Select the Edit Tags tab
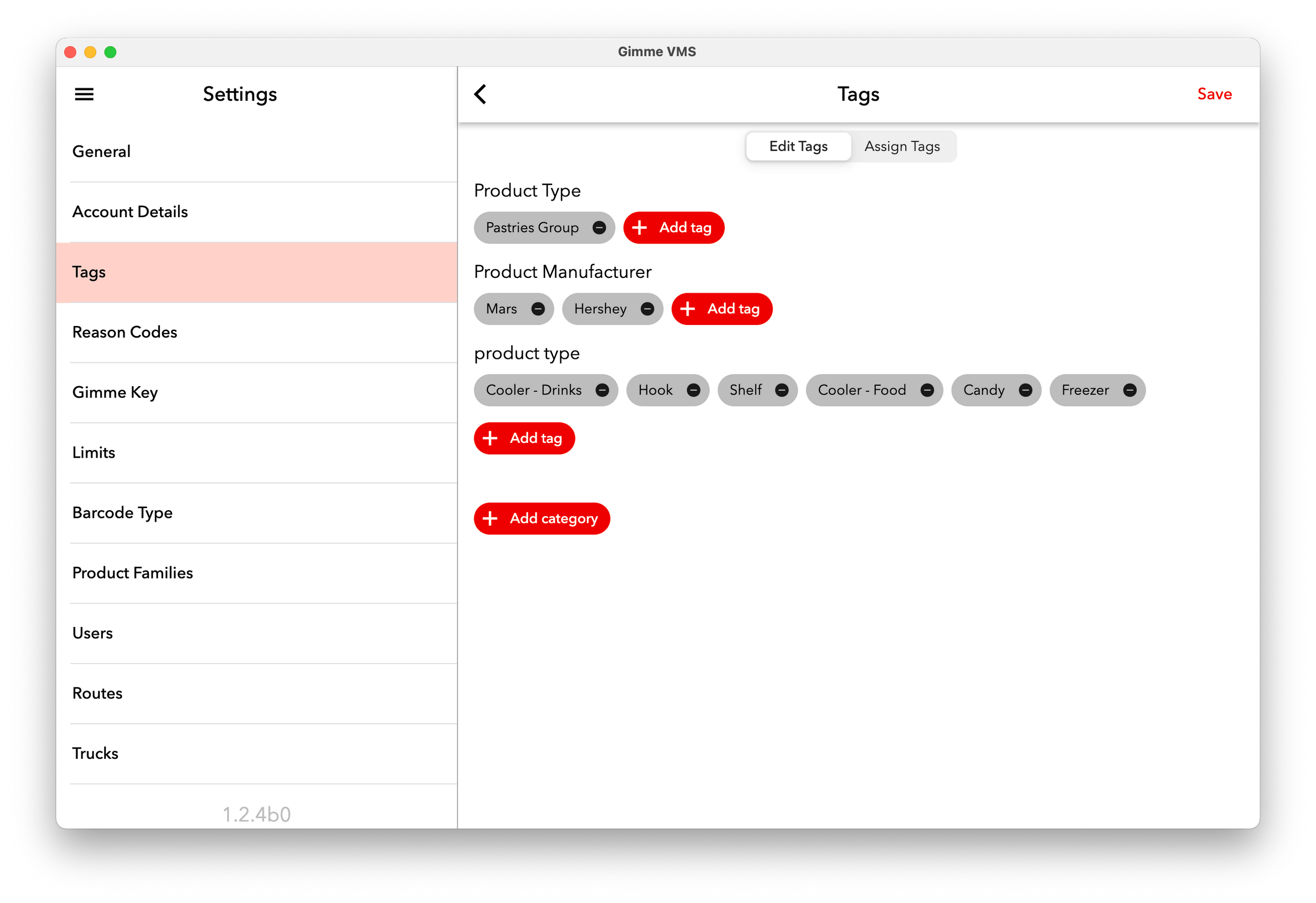 (x=798, y=147)
